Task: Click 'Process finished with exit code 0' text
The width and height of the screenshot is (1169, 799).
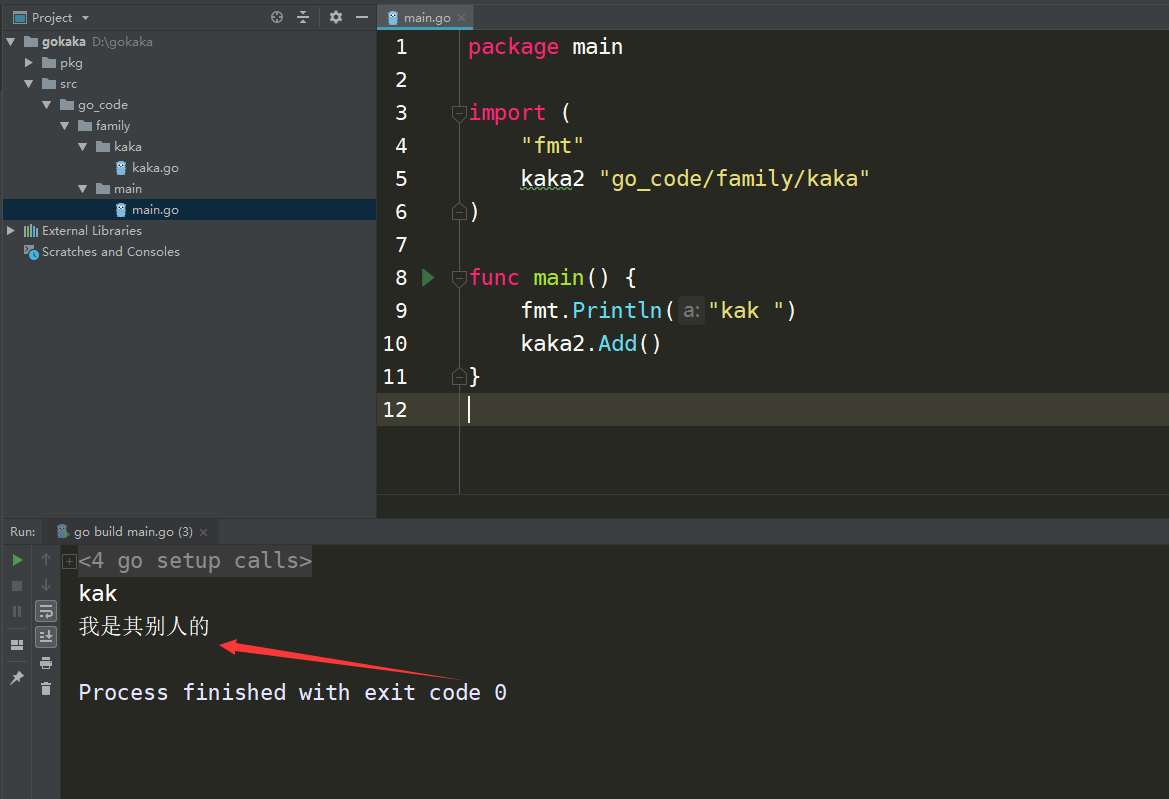Action: click(x=292, y=692)
